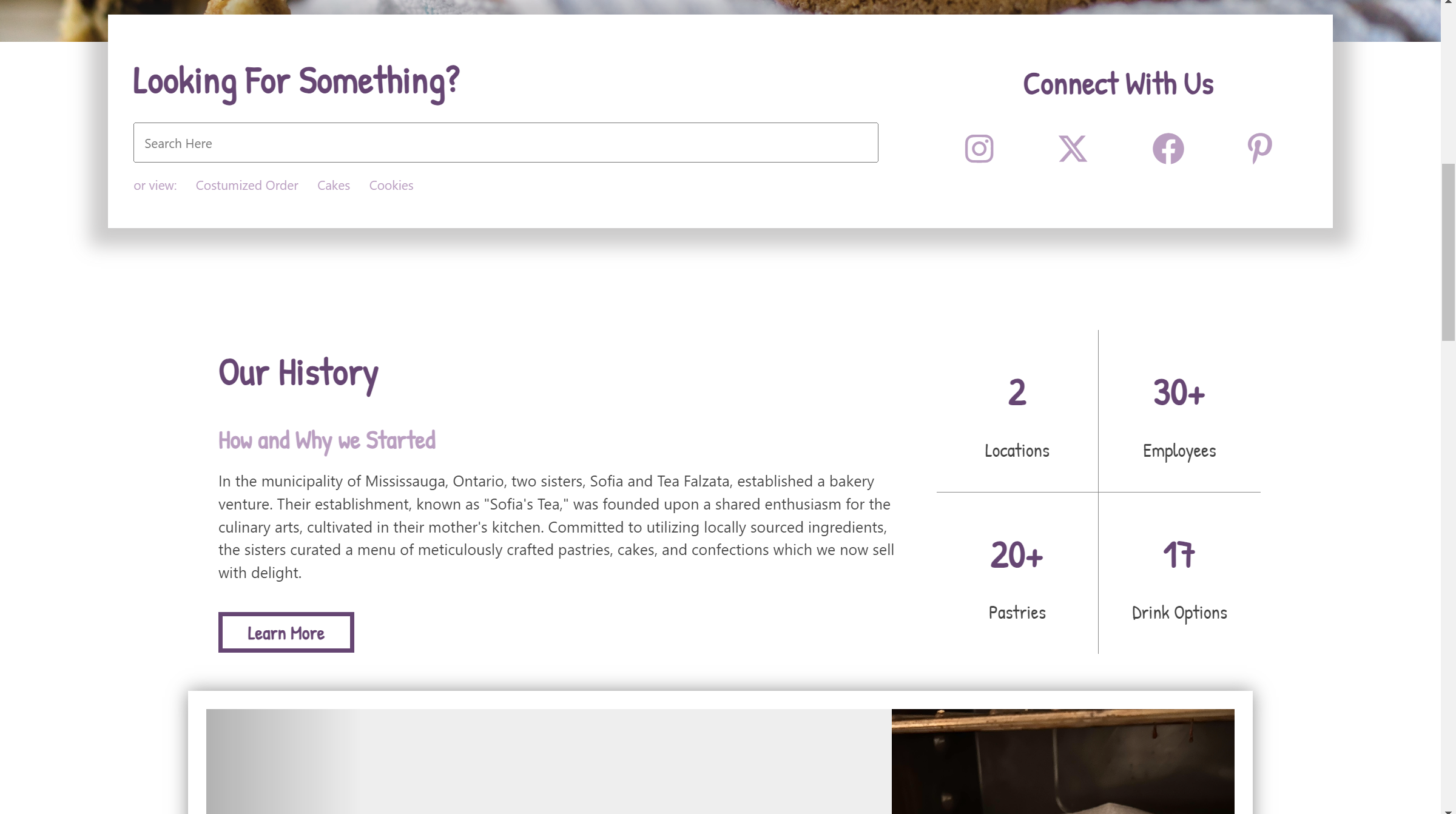Open the Facebook social icon
Viewport: 1456px width, 814px height.
click(1168, 149)
